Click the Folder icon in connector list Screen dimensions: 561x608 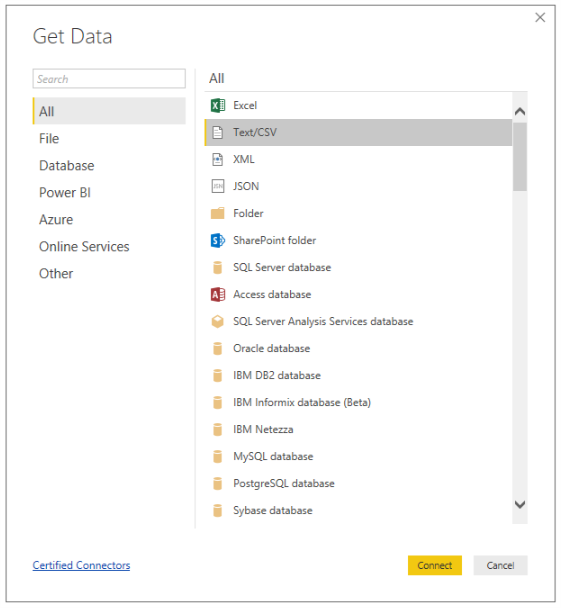[x=217, y=213]
